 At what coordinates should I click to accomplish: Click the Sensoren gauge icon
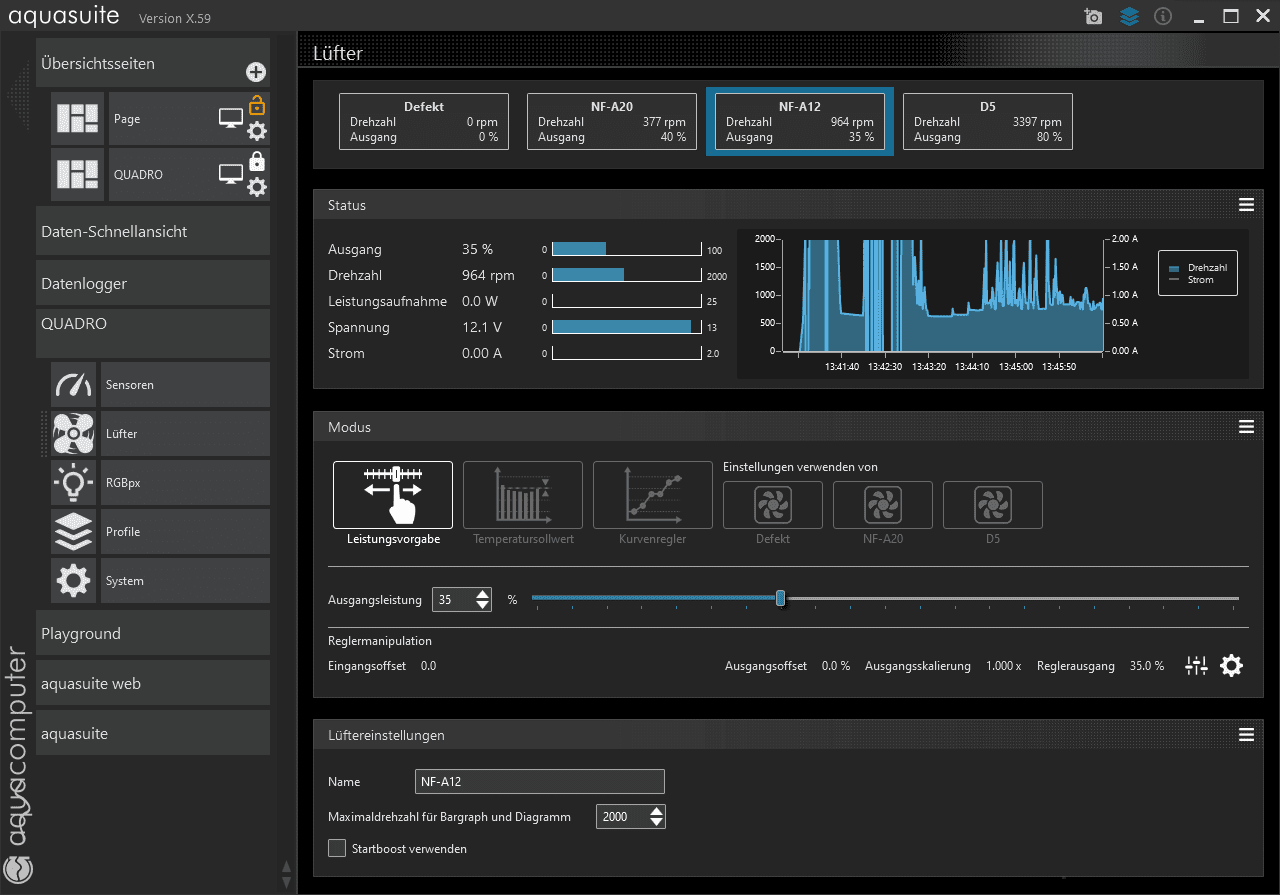coord(74,385)
